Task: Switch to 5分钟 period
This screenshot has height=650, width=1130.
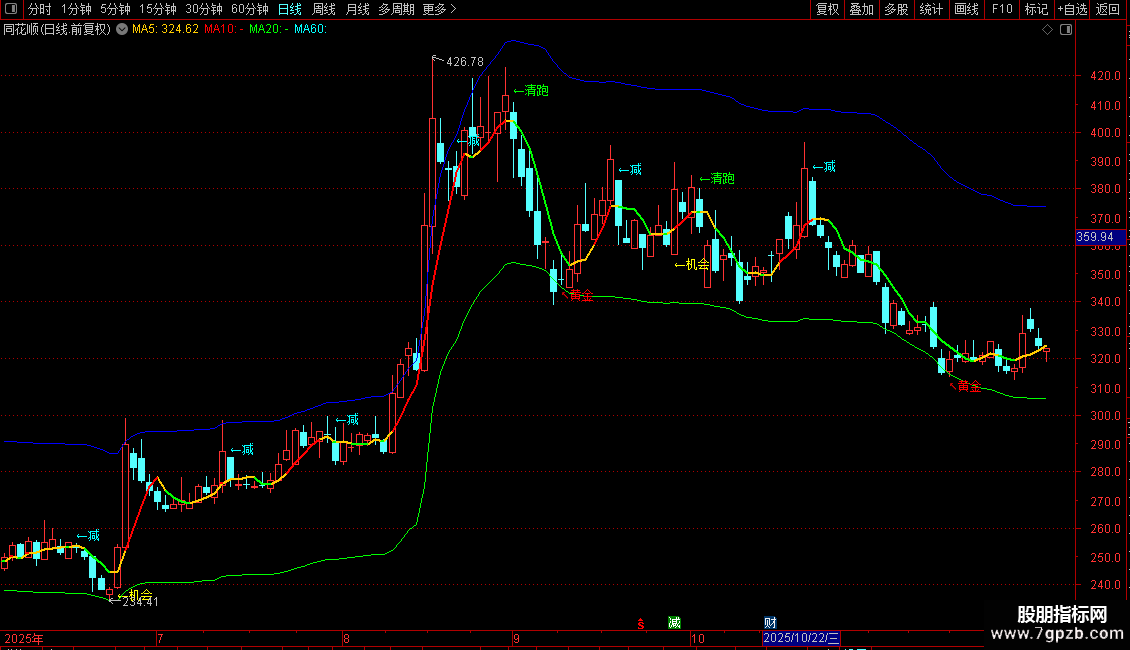Action: pyautogui.click(x=115, y=9)
